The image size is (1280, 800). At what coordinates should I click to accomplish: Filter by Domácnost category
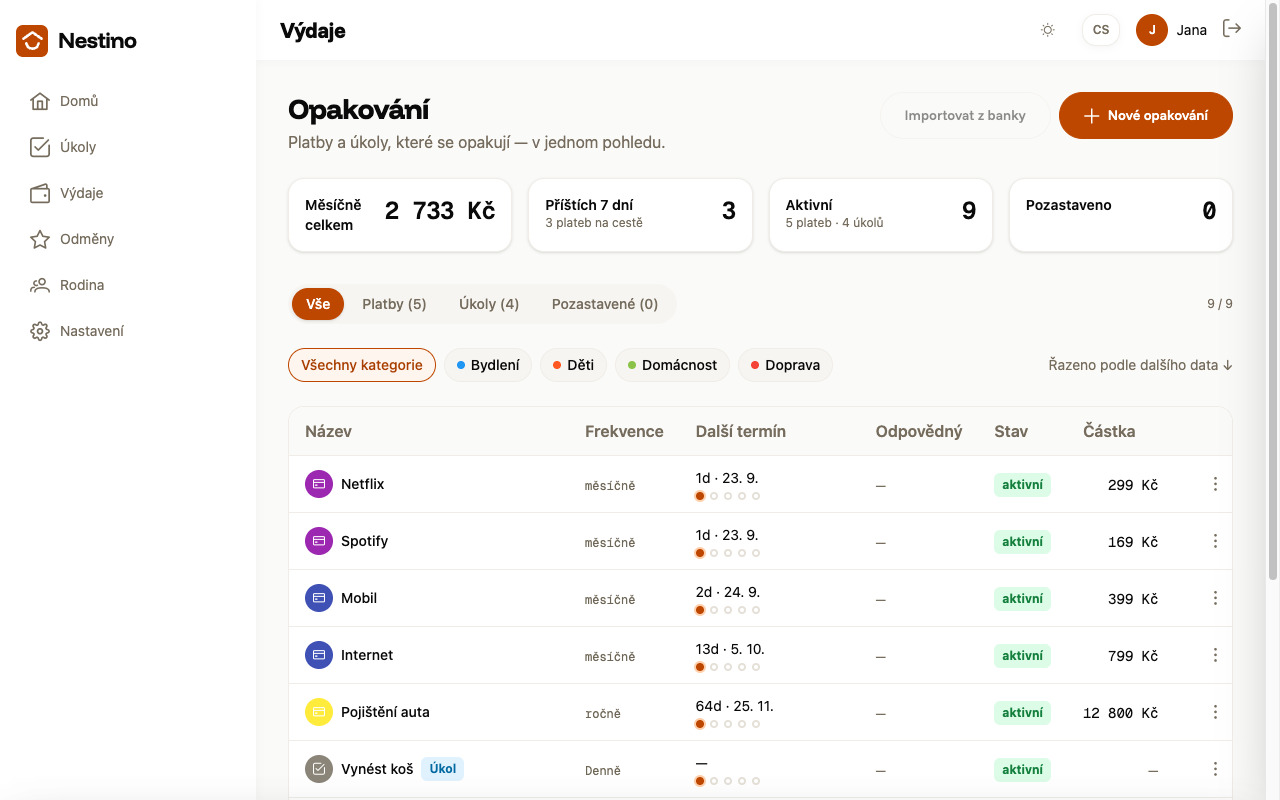coord(672,365)
